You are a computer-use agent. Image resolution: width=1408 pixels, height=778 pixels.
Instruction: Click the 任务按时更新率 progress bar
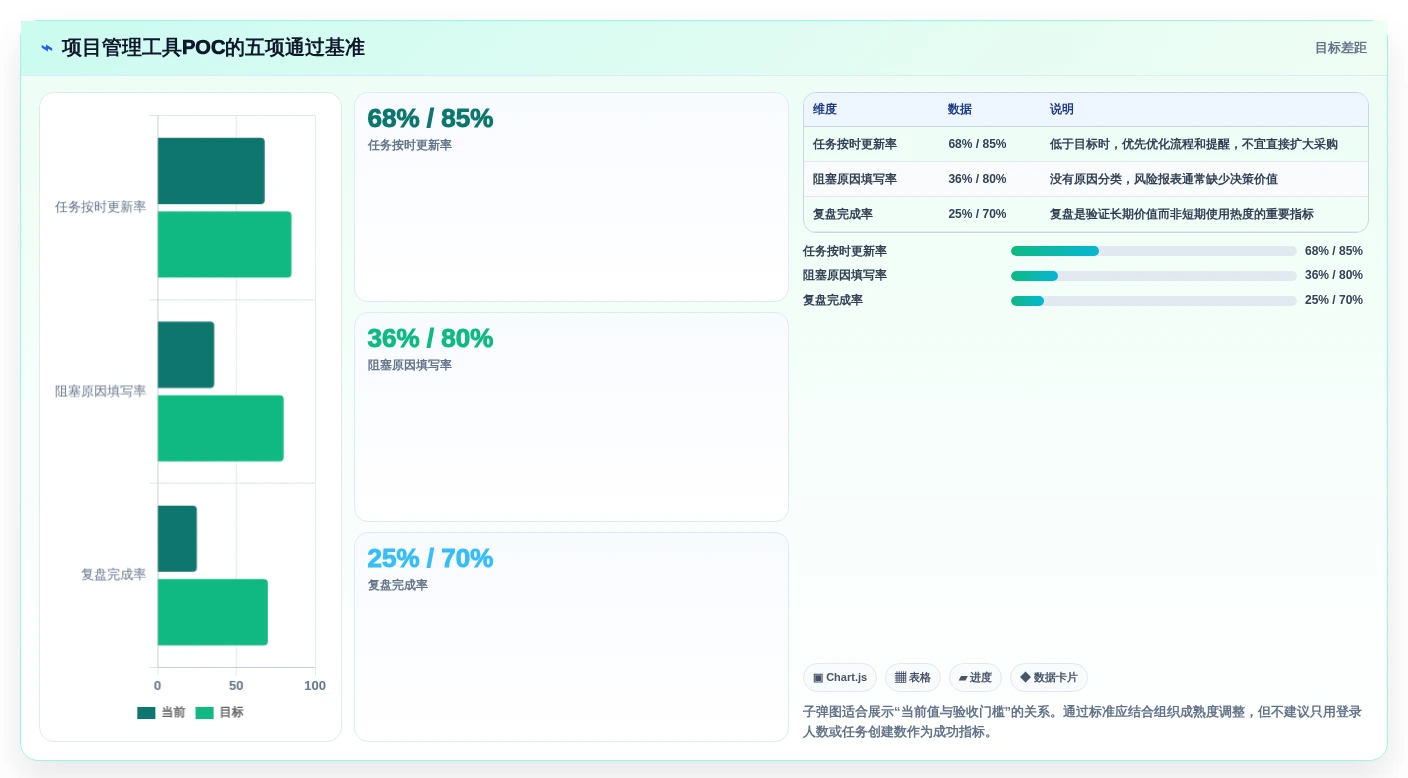1154,251
